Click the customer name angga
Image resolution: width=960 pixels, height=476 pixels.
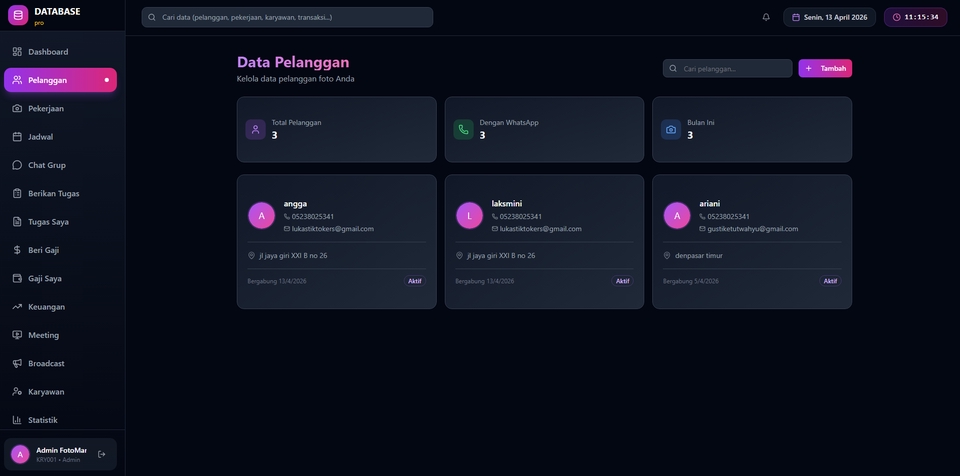tap(295, 203)
